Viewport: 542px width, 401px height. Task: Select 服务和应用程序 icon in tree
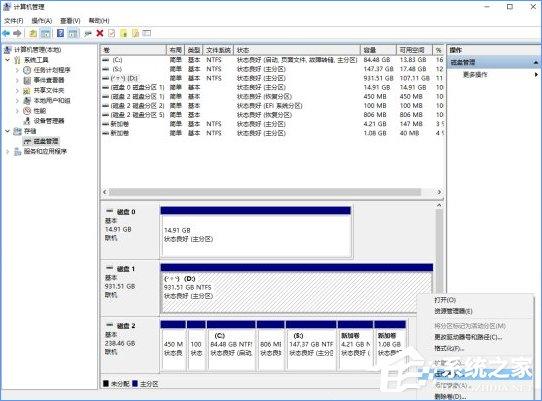17,151
